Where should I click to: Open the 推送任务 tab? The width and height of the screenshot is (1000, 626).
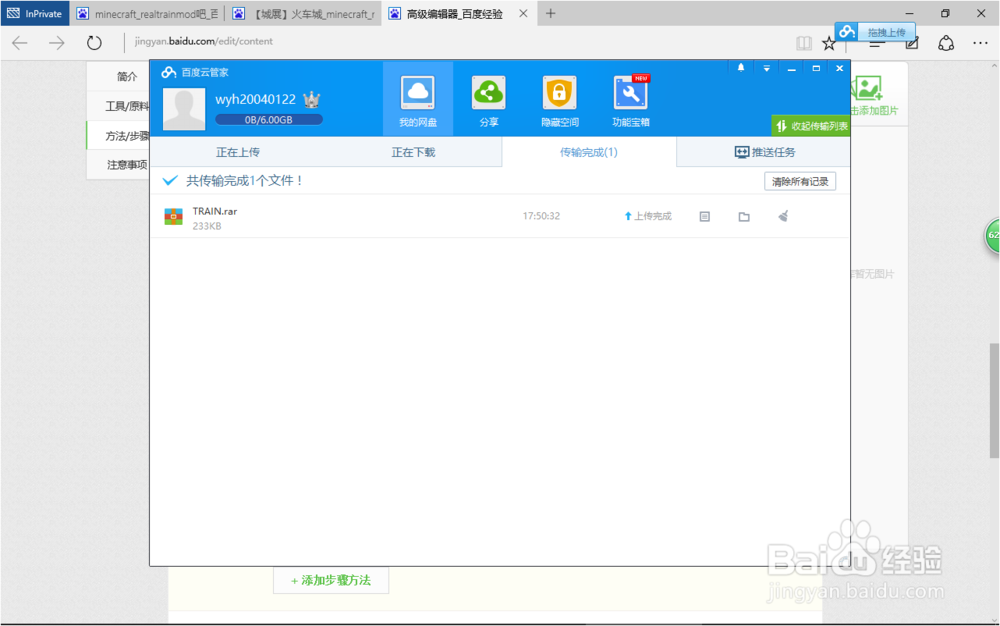pyautogui.click(x=764, y=152)
